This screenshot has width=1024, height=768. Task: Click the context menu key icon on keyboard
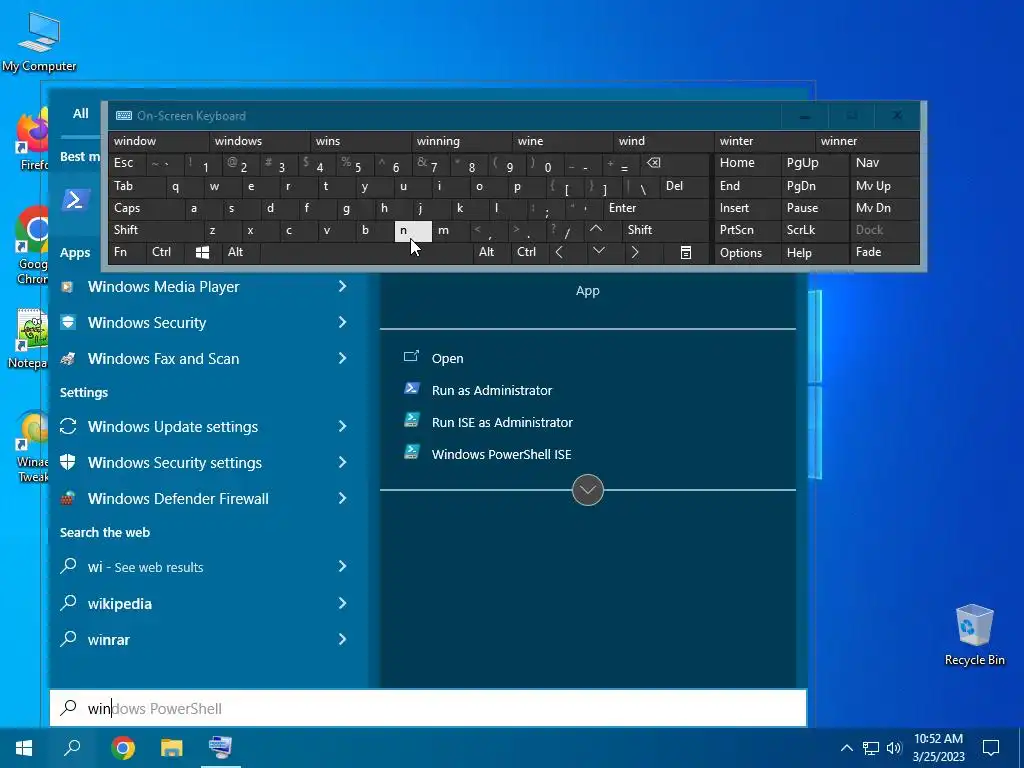pyautogui.click(x=686, y=252)
